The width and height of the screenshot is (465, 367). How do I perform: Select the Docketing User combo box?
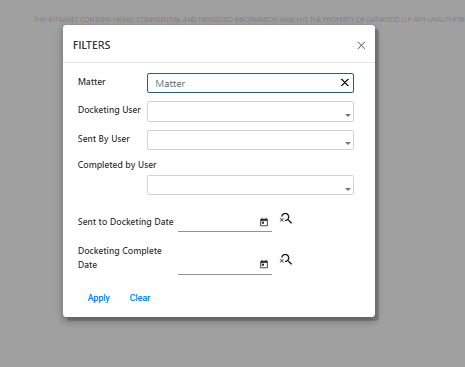click(x=250, y=111)
